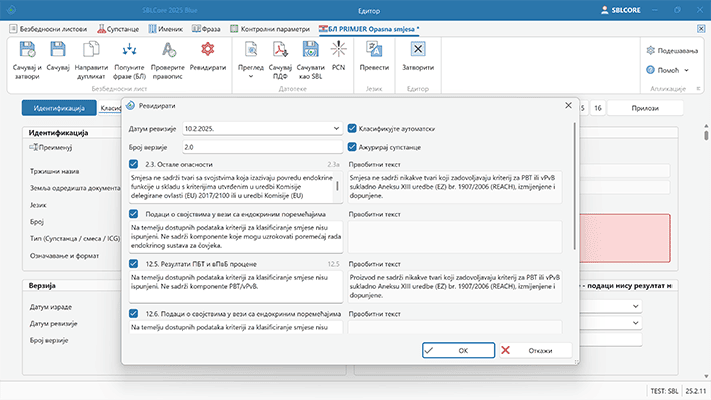
Task: Click the Сачувај и затвори icon
Action: click(27, 49)
